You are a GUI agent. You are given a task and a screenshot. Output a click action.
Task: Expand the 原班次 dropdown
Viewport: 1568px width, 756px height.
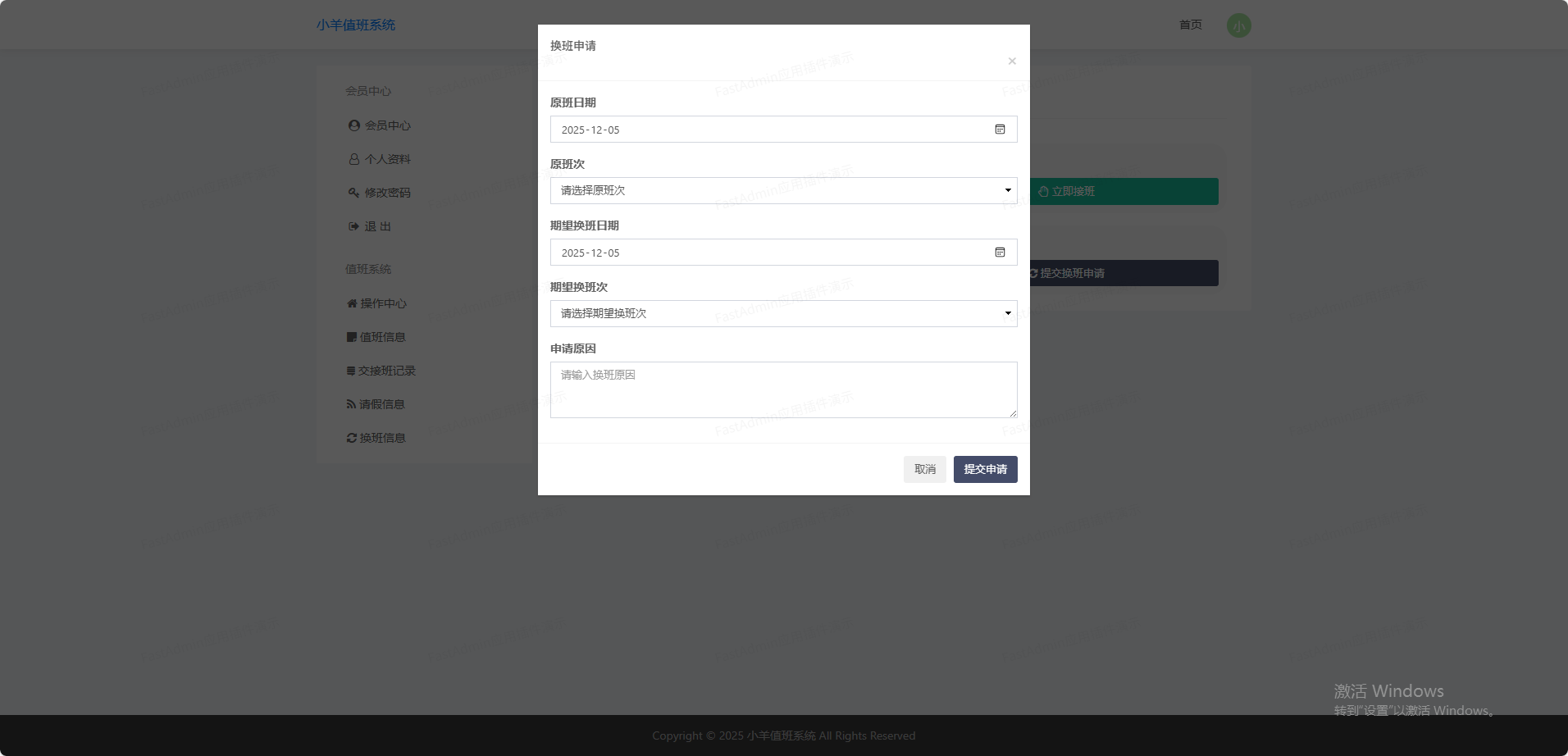783,190
